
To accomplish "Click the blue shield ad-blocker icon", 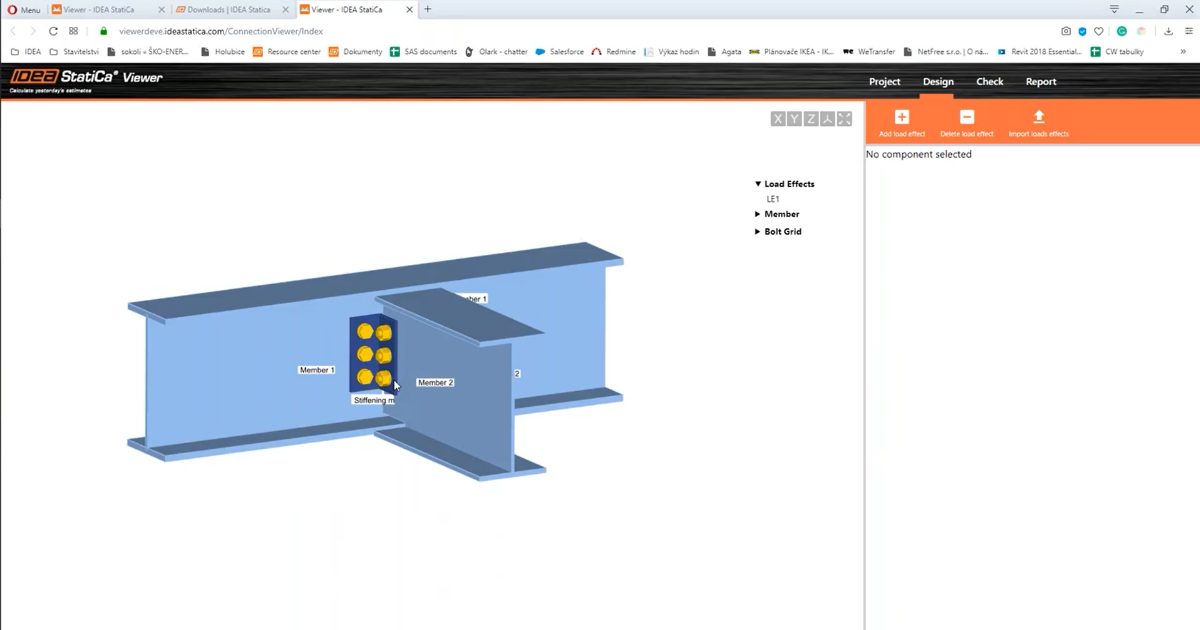I will tap(1082, 31).
